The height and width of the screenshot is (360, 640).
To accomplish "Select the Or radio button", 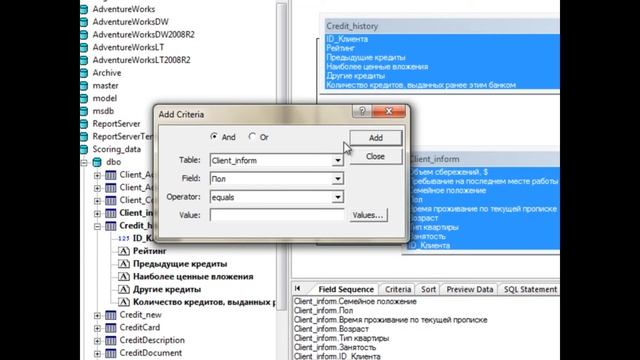I will coord(252,137).
